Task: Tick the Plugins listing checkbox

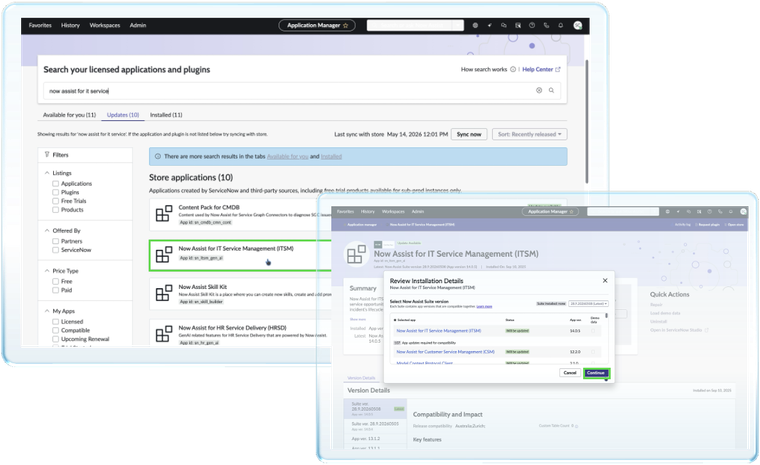Action: (56, 192)
